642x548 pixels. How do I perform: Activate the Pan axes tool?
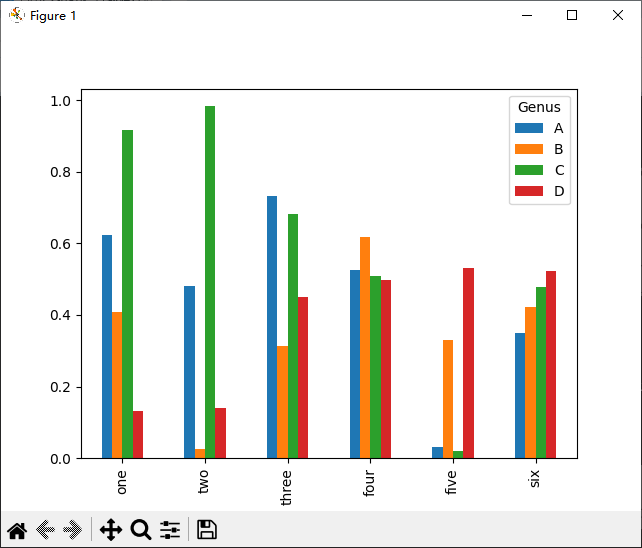111,530
